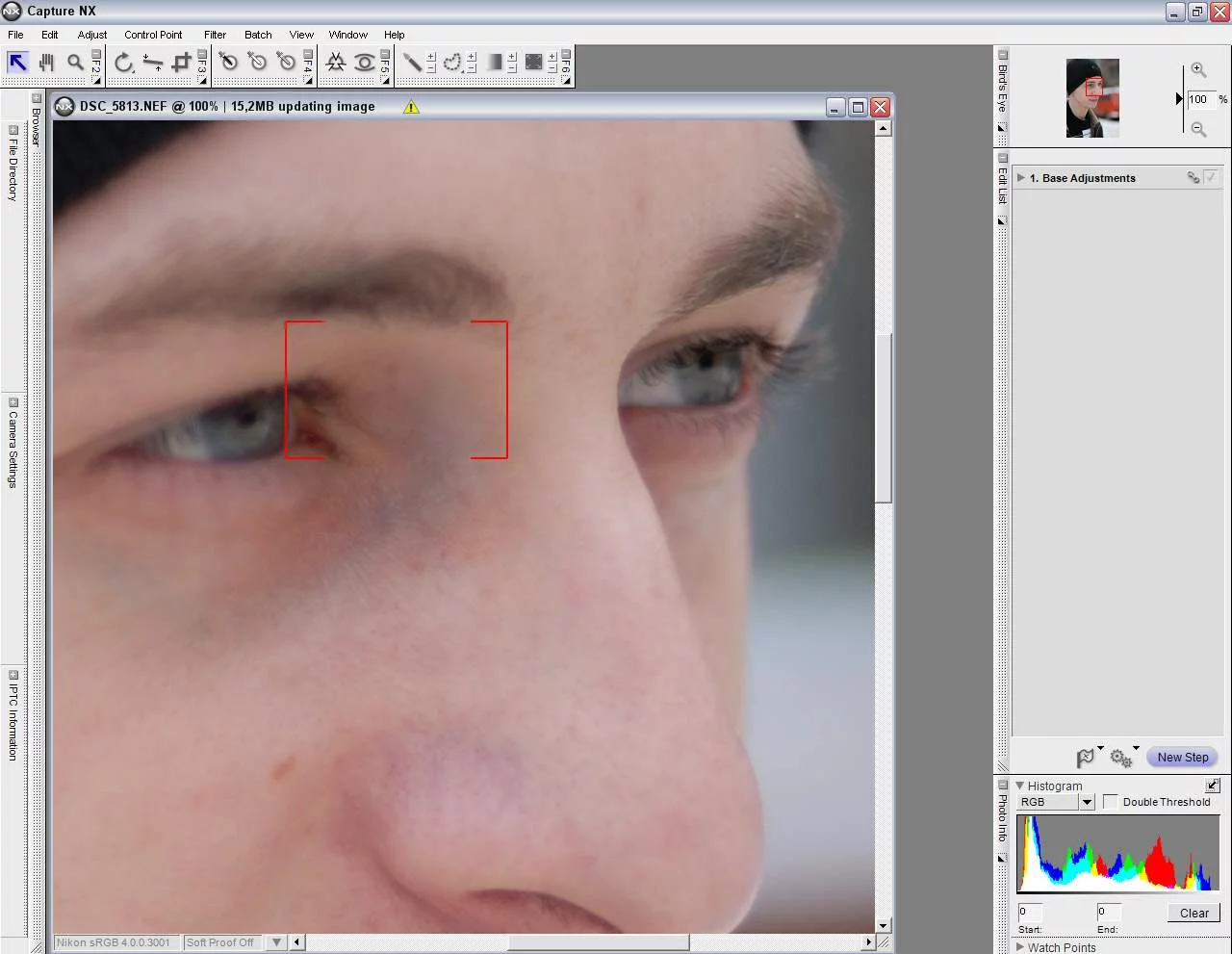Activate the Zoom tool
1232x954 pixels.
pyautogui.click(x=76, y=62)
